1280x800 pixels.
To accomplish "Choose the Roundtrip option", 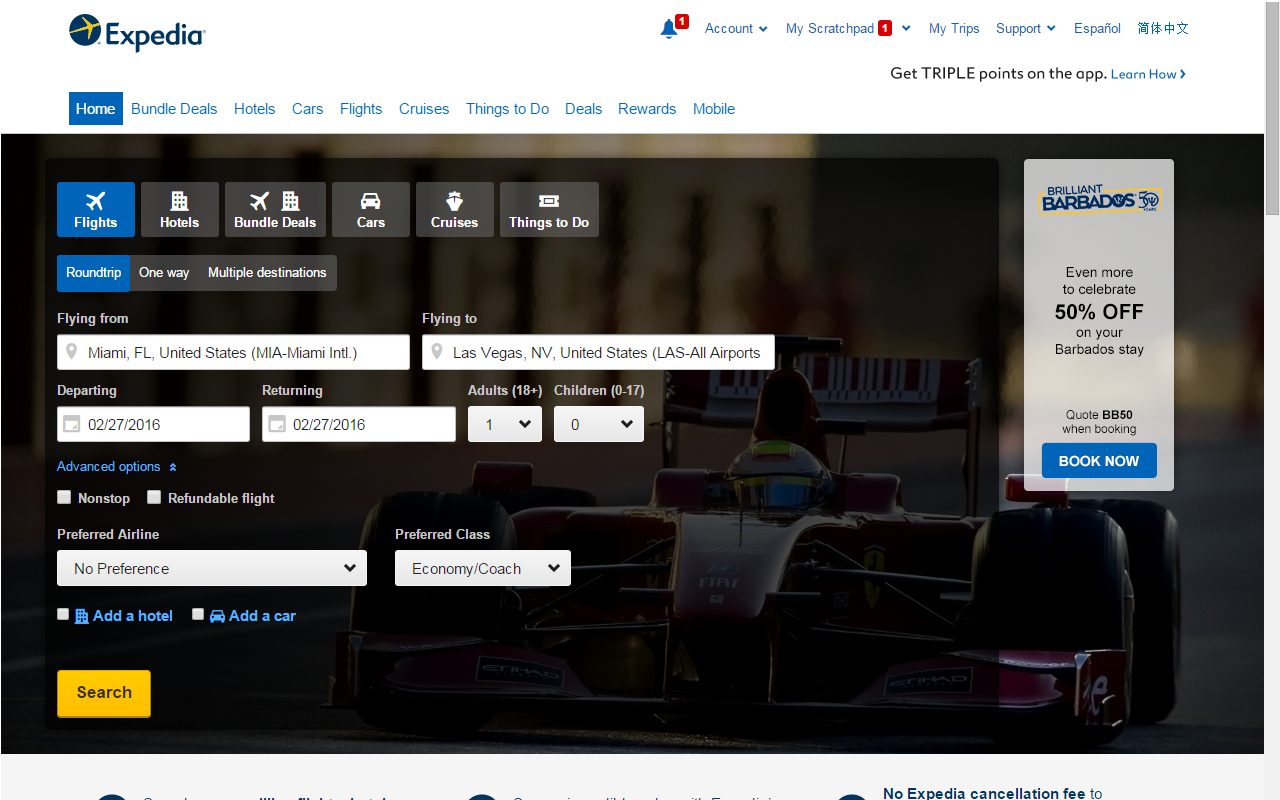I will coord(94,273).
